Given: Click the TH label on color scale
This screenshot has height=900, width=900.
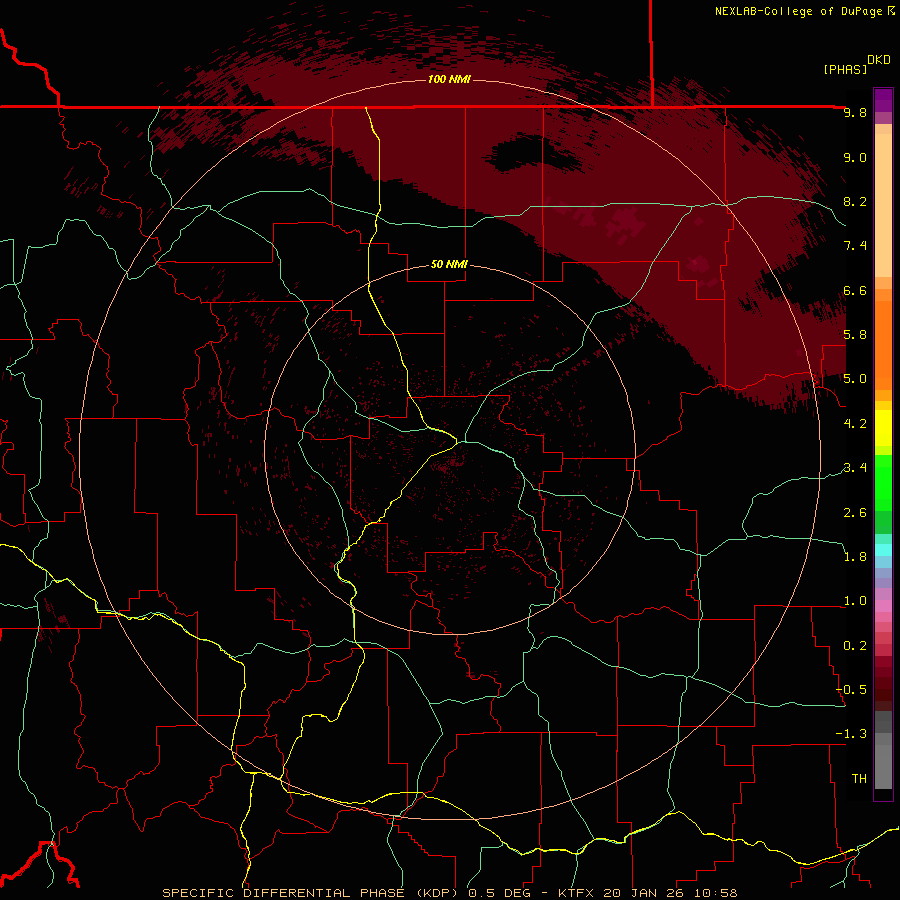Looking at the screenshot, I should (859, 778).
